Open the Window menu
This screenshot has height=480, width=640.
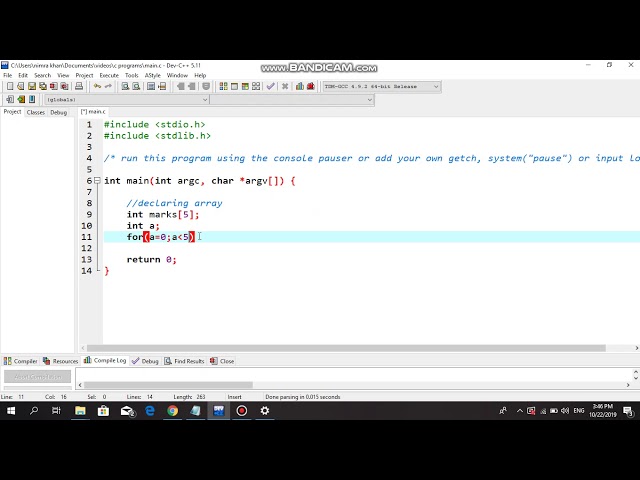pos(177,76)
